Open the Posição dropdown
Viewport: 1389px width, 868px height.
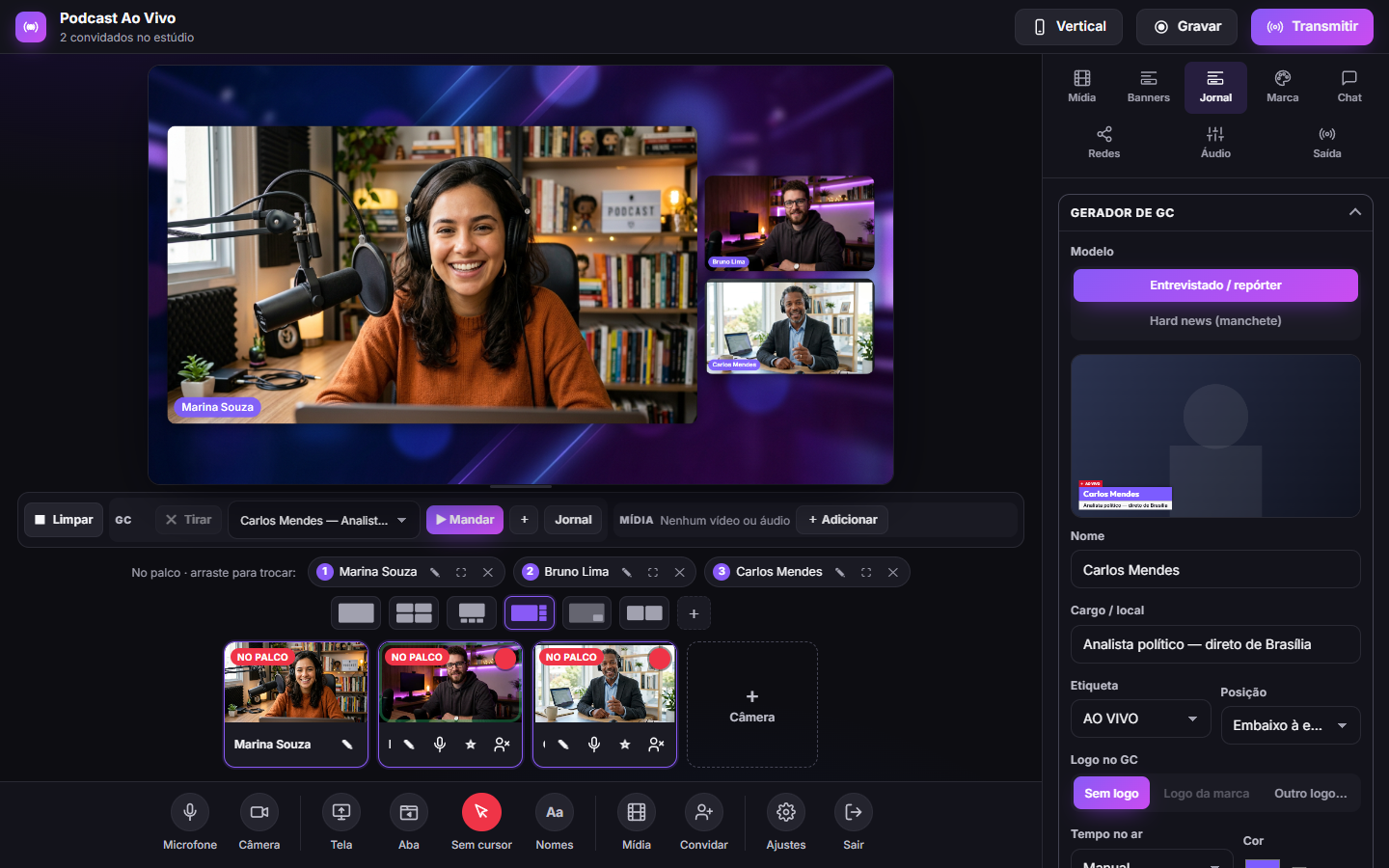click(1291, 725)
